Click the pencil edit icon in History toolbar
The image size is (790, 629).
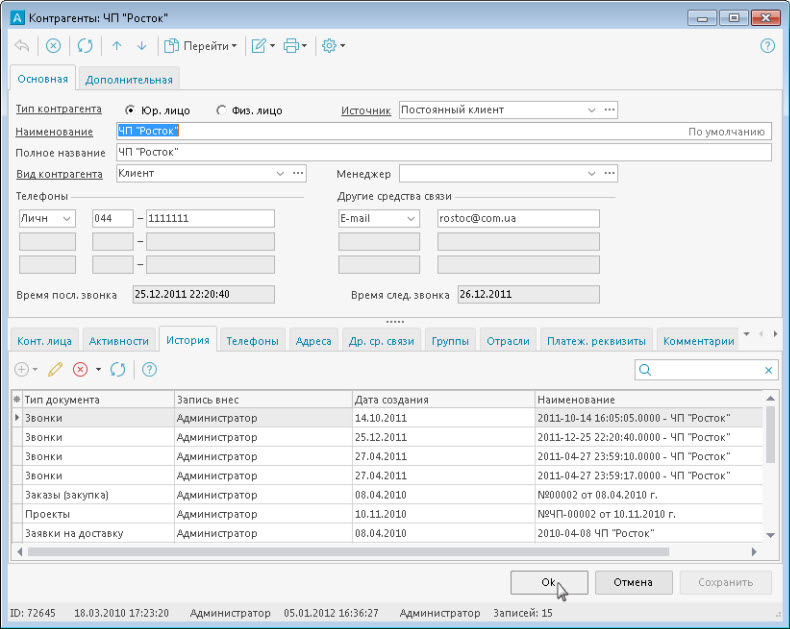tap(55, 370)
